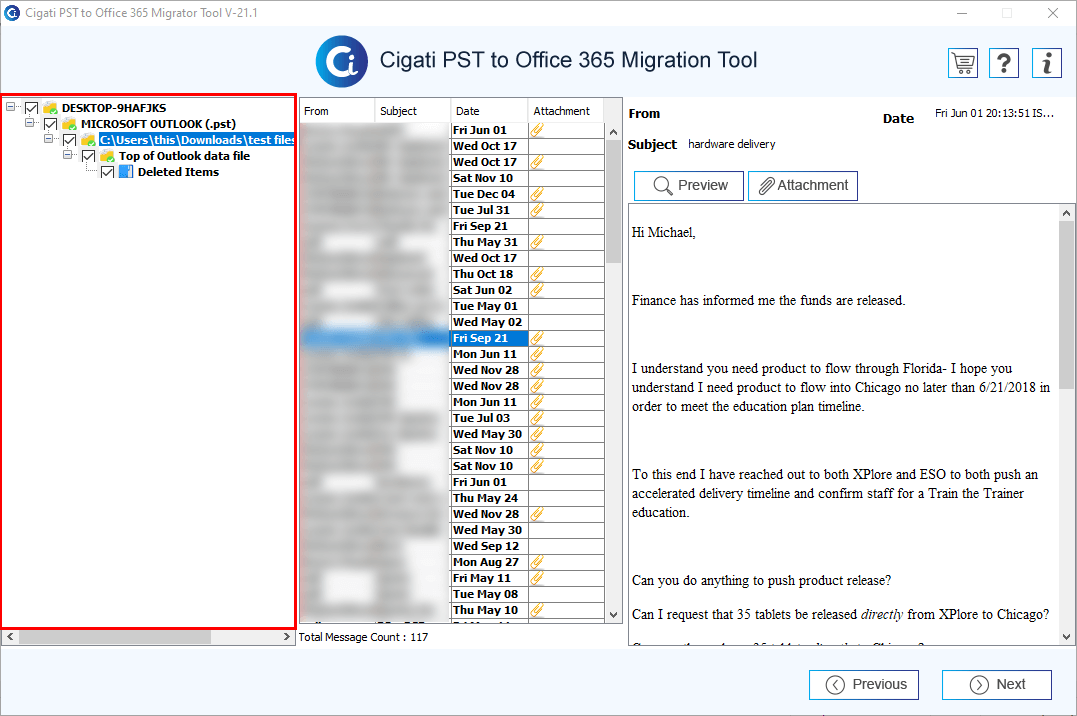This screenshot has height=716, width=1077.
Task: Collapse the DESKTOP-9HAFJKS tree node
Action: pyautogui.click(x=10, y=107)
